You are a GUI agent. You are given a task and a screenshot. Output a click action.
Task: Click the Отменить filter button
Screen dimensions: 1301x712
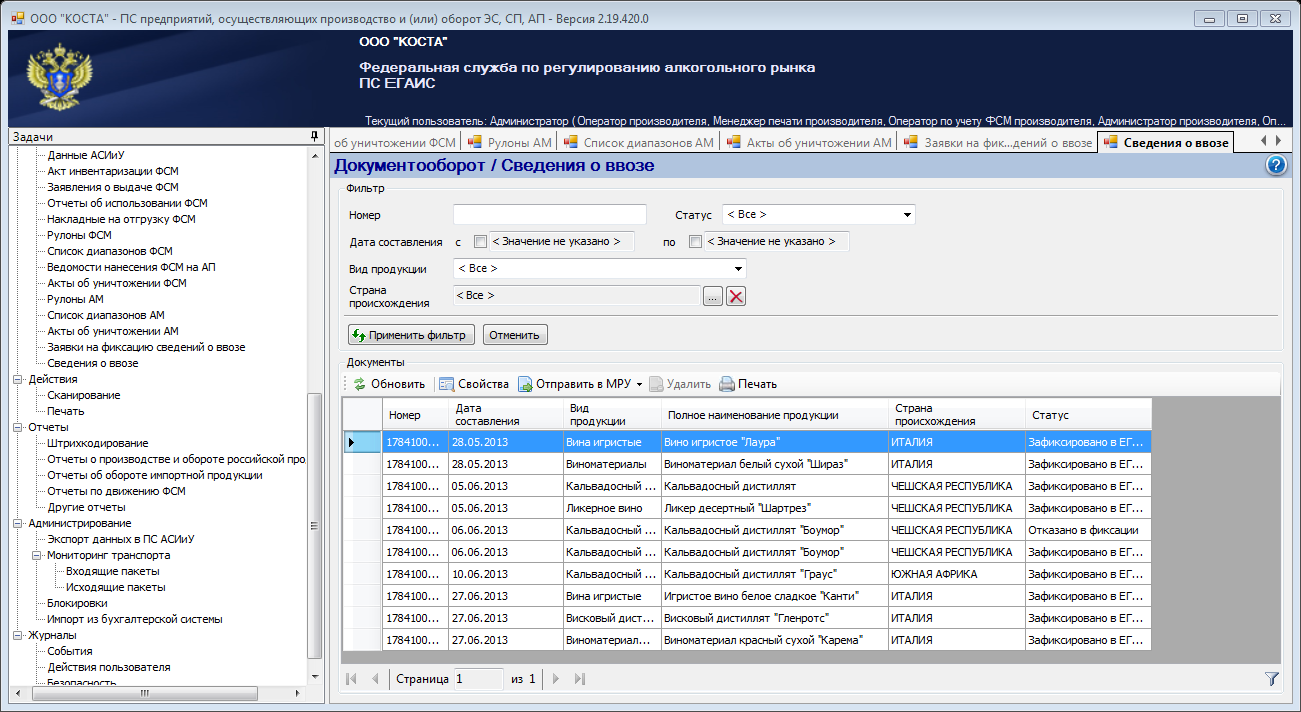tap(515, 335)
